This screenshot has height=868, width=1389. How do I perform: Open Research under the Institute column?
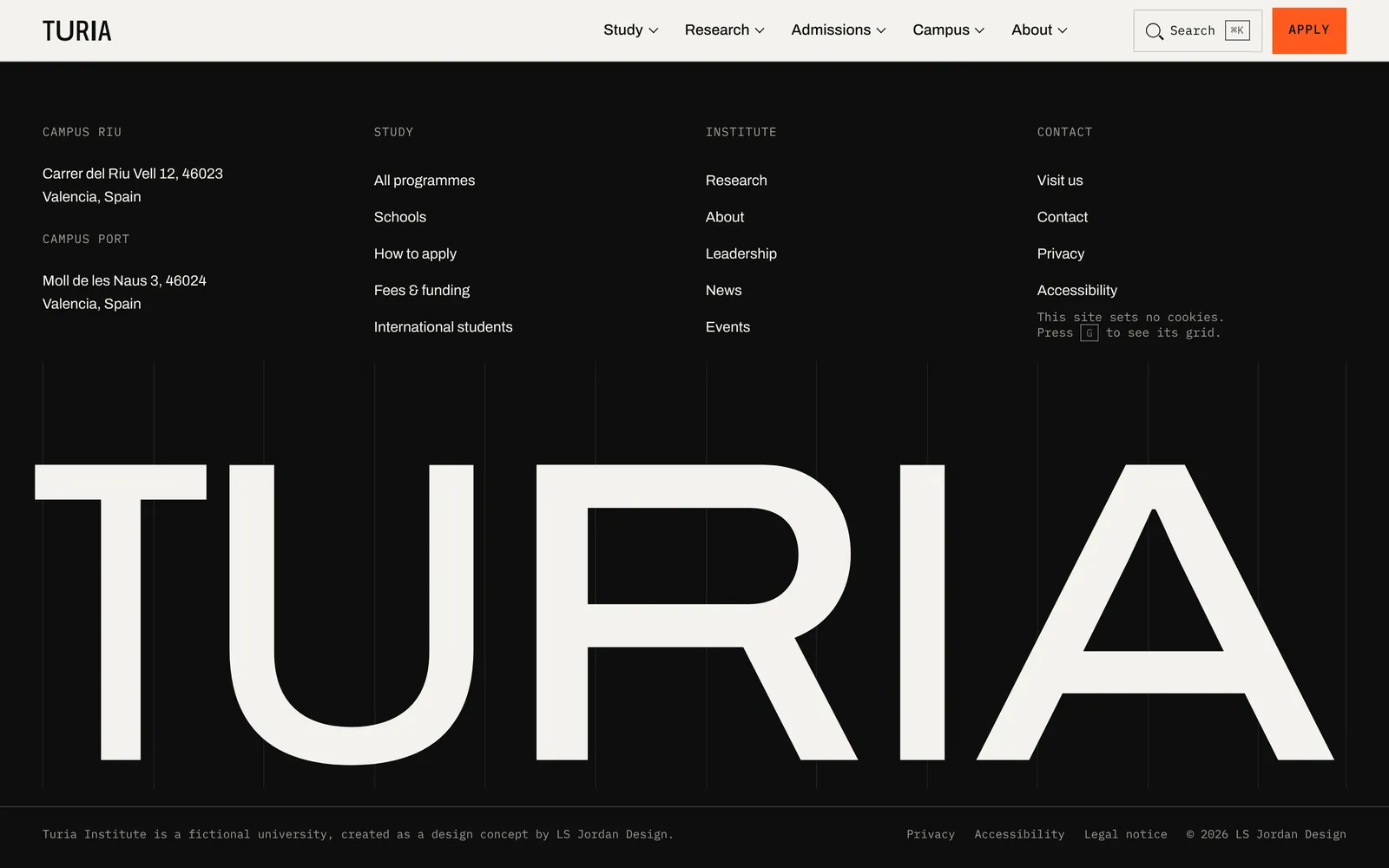[736, 181]
